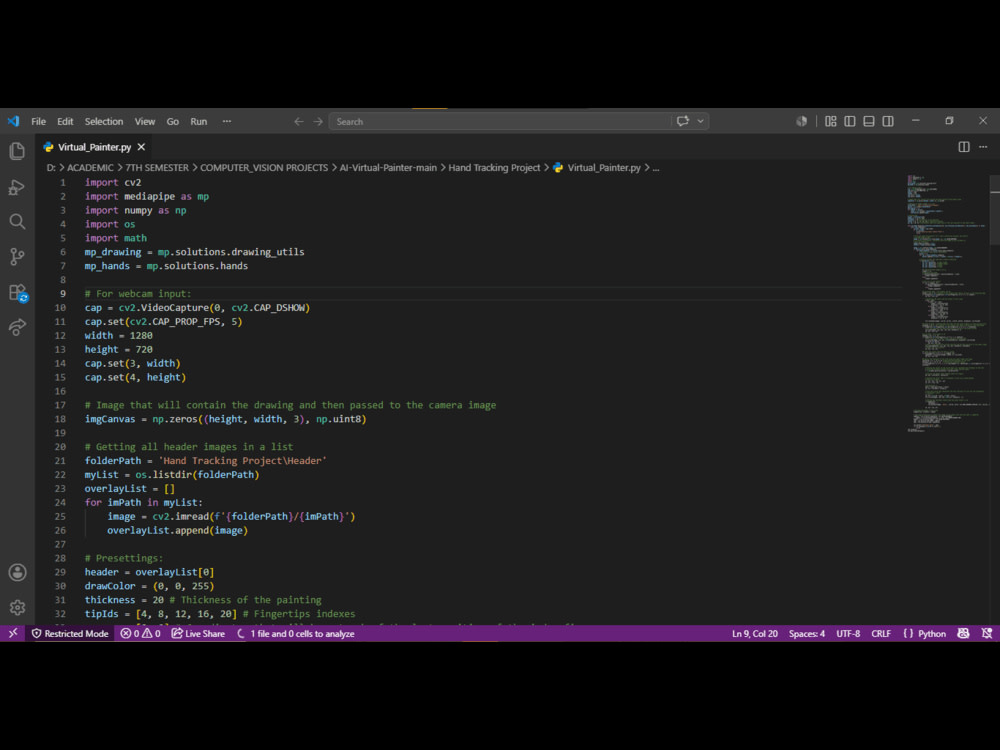This screenshot has height=750, width=1000.
Task: Open the Search view in the activity bar
Action: tap(17, 221)
